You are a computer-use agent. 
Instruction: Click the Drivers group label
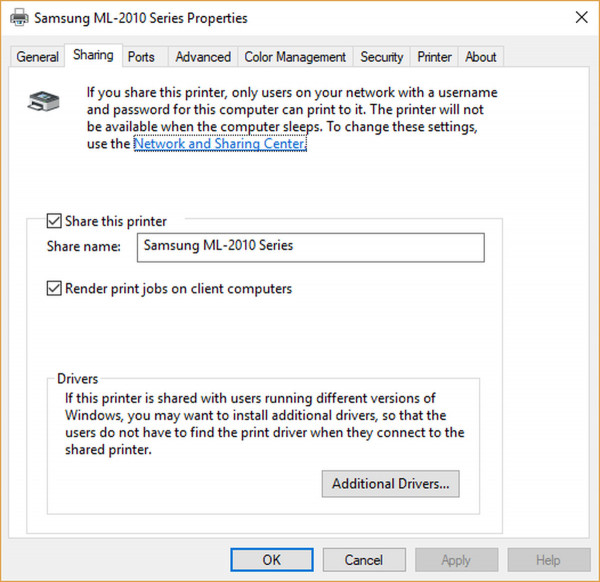[x=78, y=379]
